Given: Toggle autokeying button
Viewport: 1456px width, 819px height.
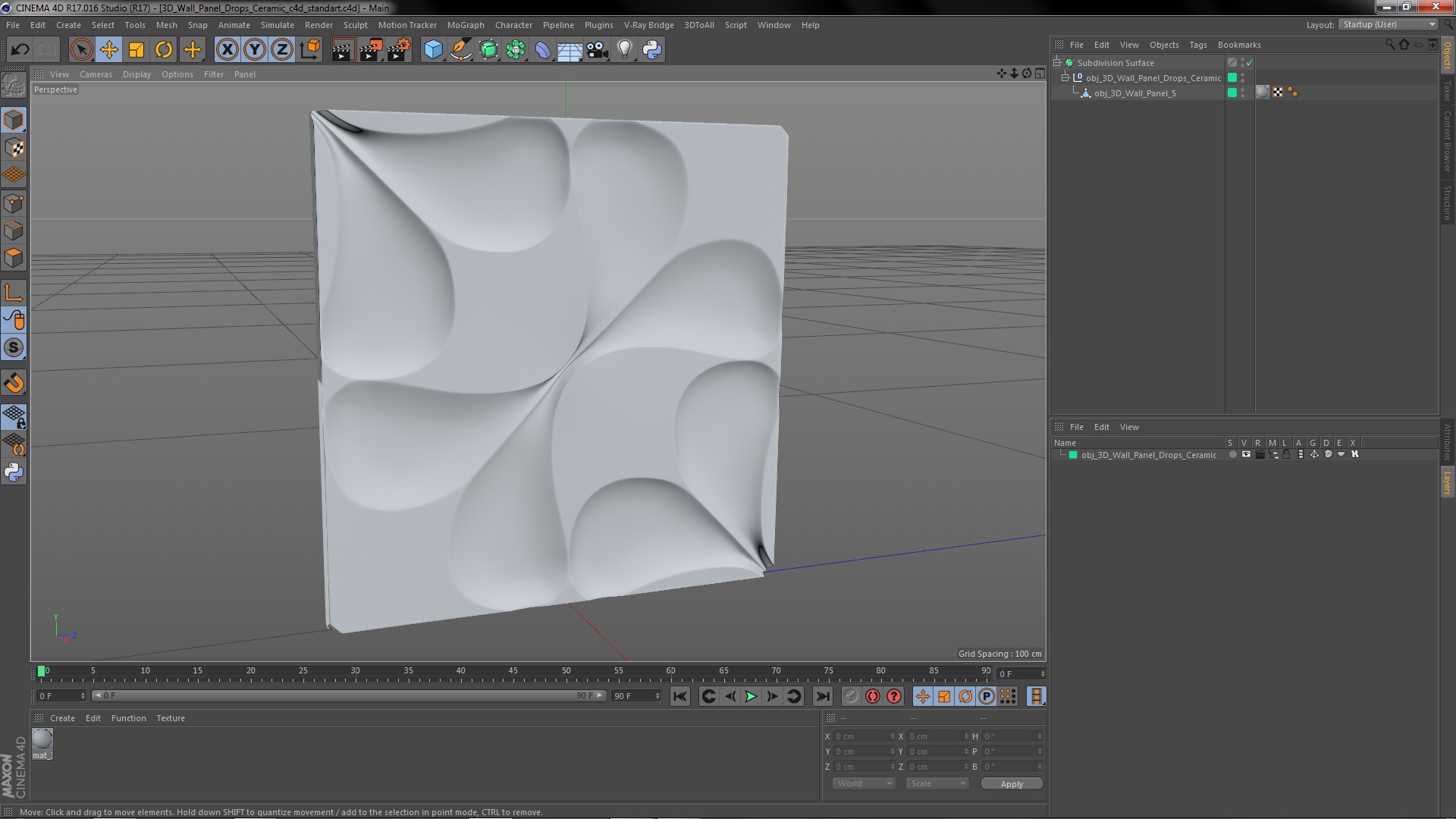Looking at the screenshot, I should [873, 696].
